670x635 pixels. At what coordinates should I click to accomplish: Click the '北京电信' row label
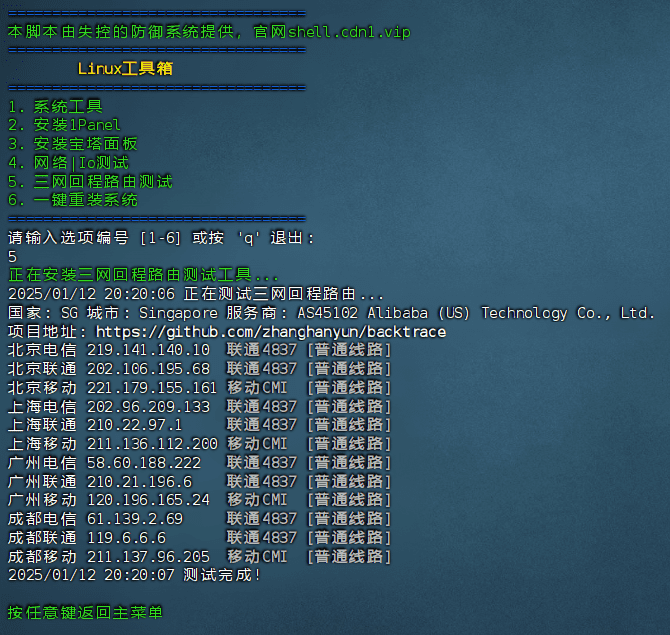click(x=42, y=350)
